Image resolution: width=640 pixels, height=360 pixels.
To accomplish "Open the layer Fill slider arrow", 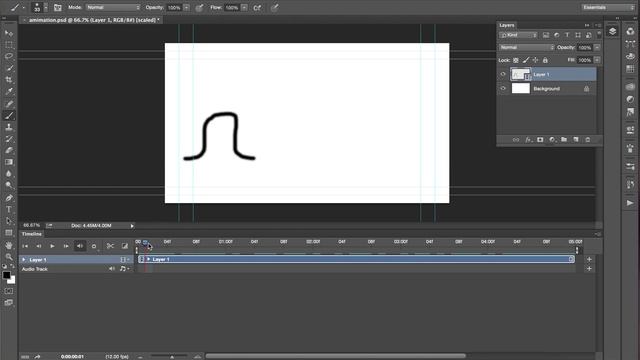I will (597, 60).
